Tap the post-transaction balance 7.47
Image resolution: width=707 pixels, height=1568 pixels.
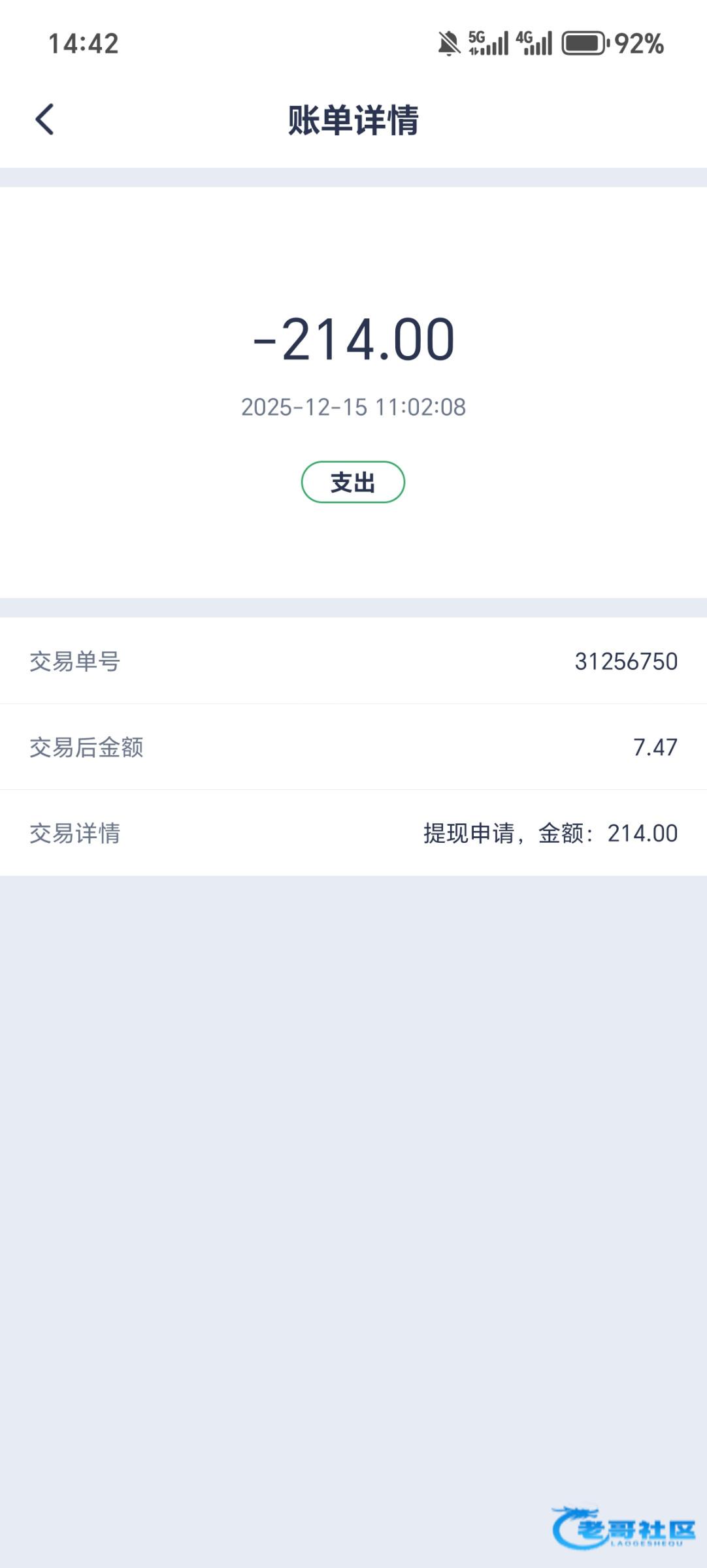click(x=655, y=747)
